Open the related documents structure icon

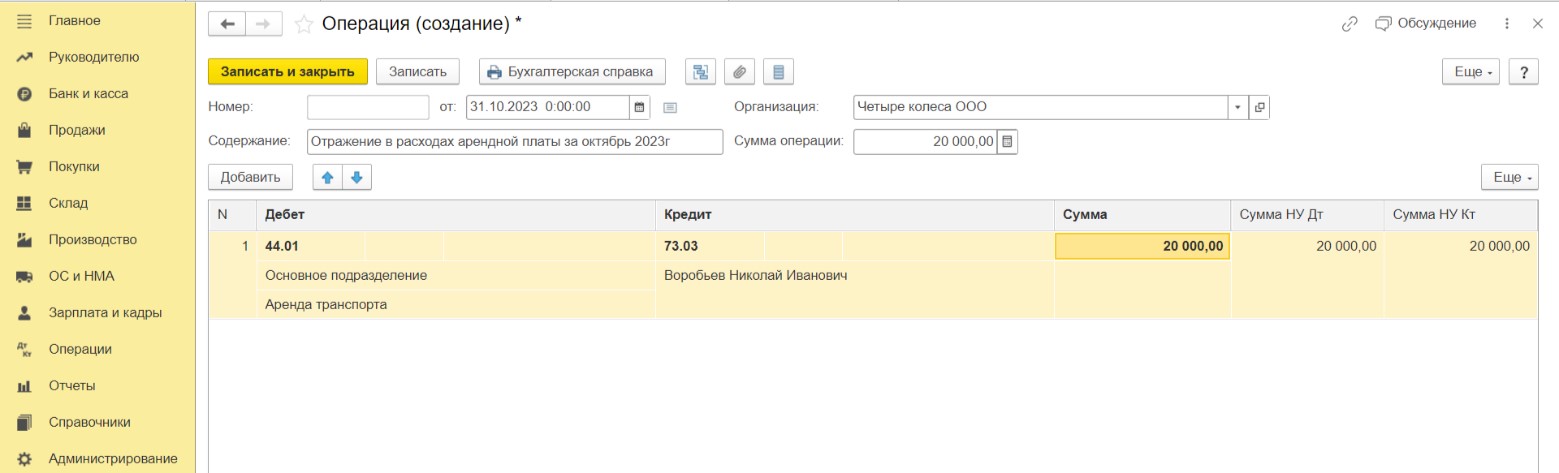700,71
